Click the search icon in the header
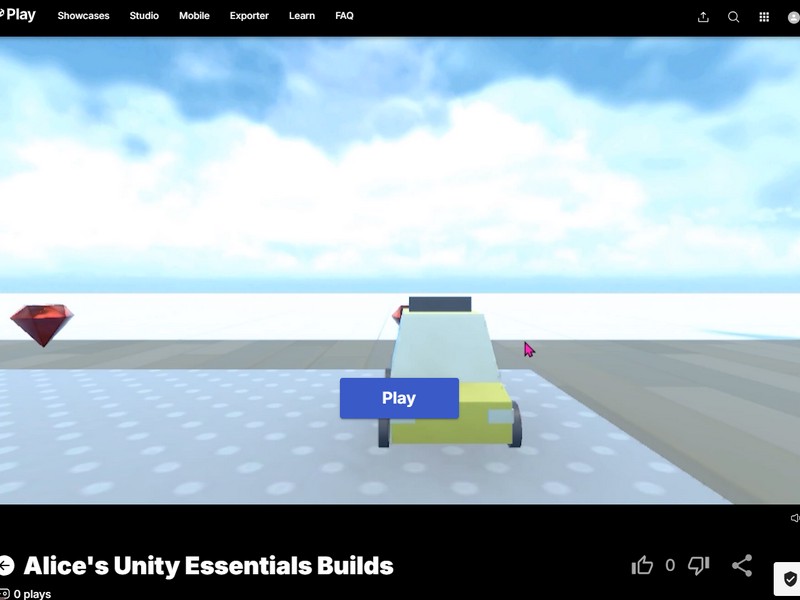Viewport: 800px width, 600px height. 732,16
